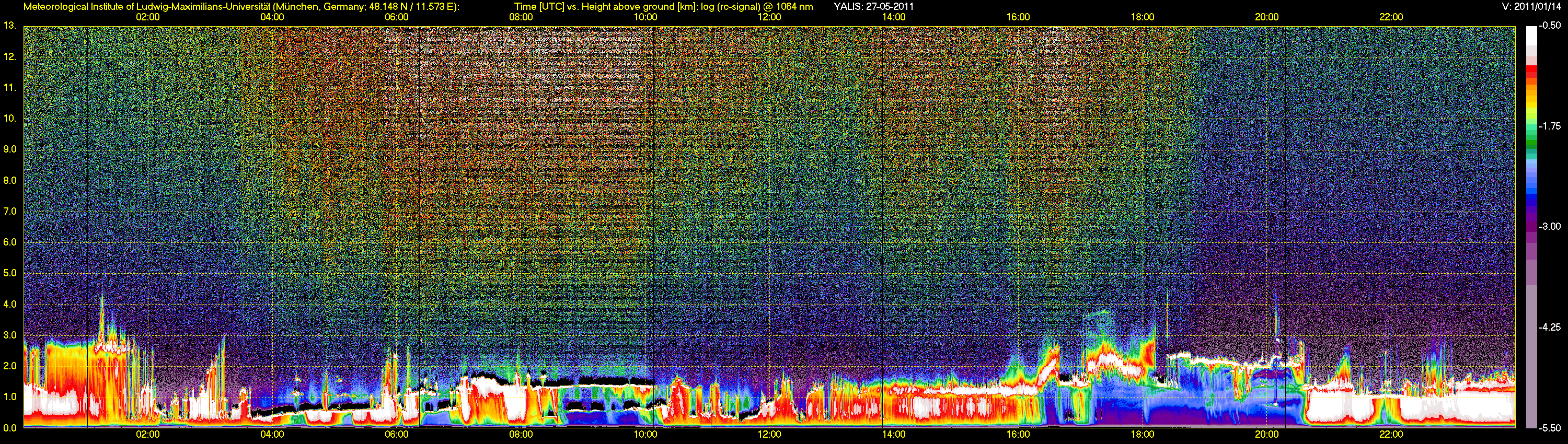
Task: Click the 06:00 label on the top time axis
Action: point(396,17)
